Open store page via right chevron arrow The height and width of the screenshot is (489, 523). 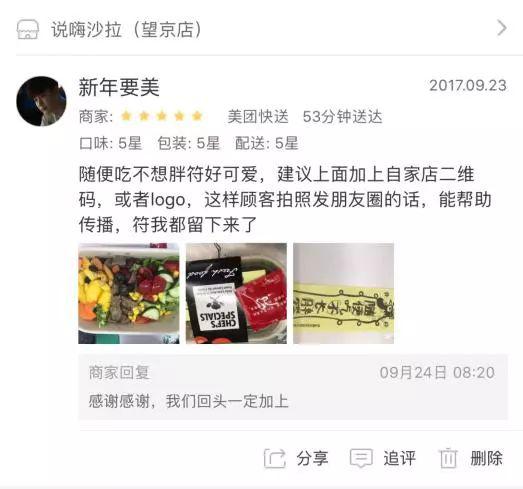click(502, 28)
